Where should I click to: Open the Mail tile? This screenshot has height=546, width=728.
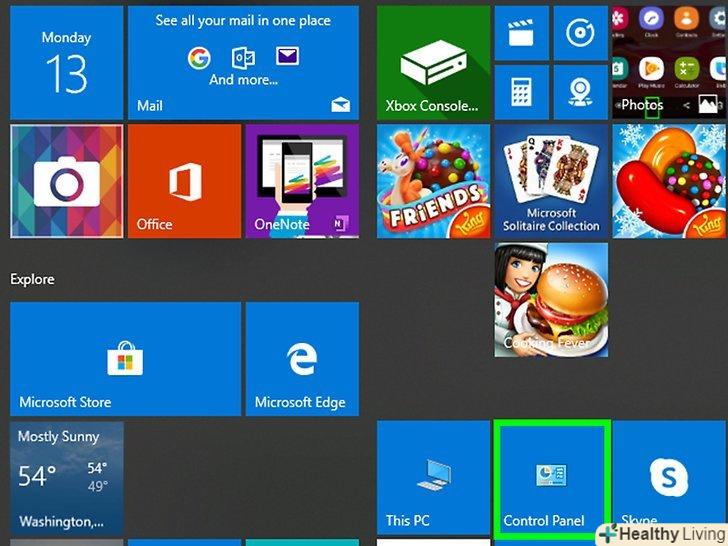click(x=243, y=63)
